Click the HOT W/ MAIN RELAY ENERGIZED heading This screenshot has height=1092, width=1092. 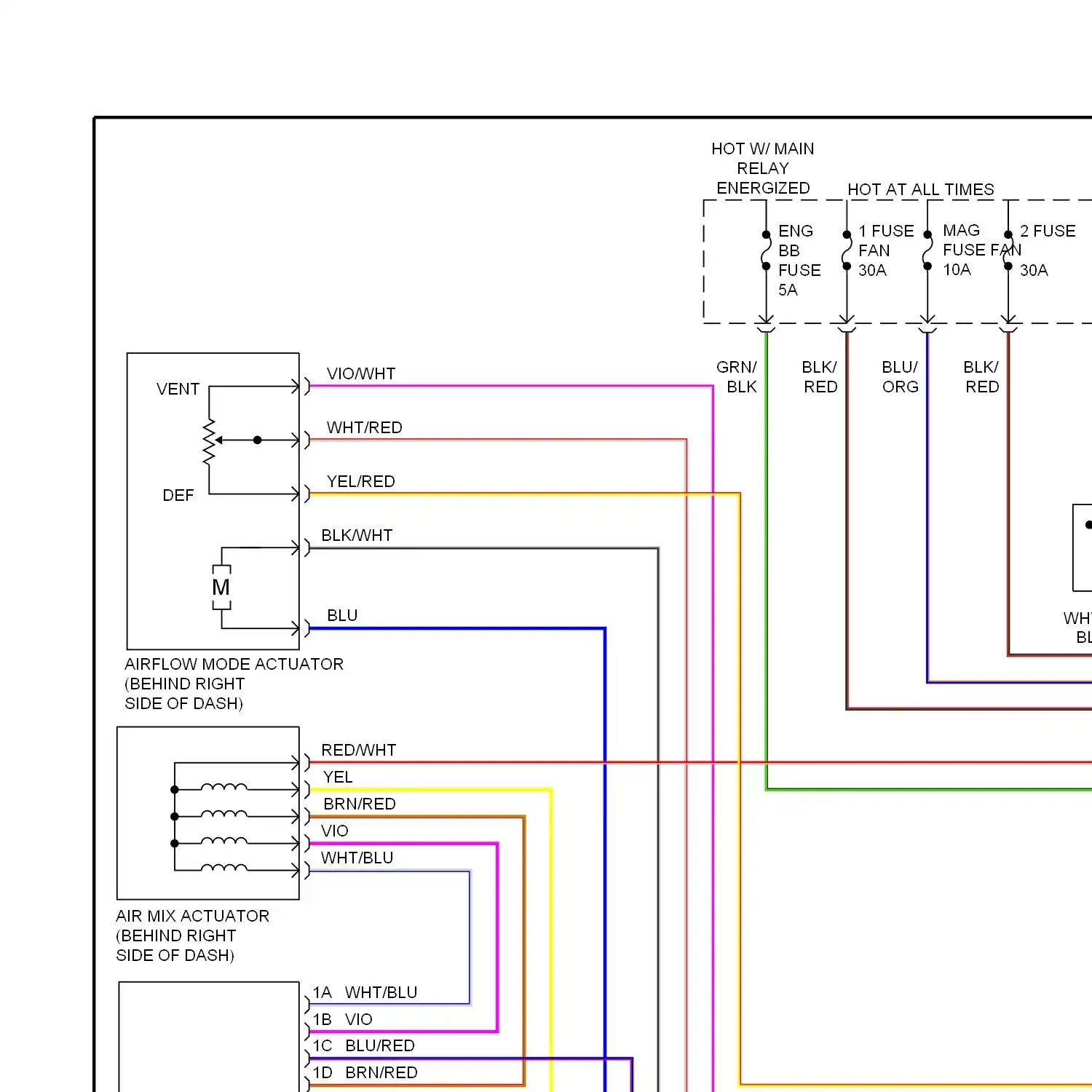[x=763, y=168]
